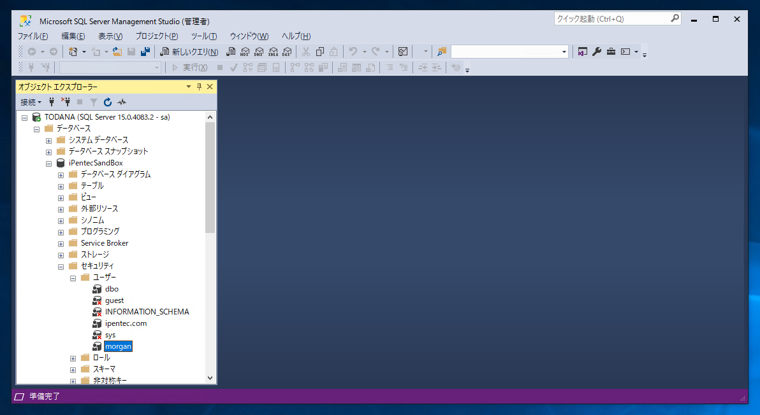Click the solution explorer window icon
Image resolution: width=760 pixels, height=415 pixels.
(x=583, y=51)
